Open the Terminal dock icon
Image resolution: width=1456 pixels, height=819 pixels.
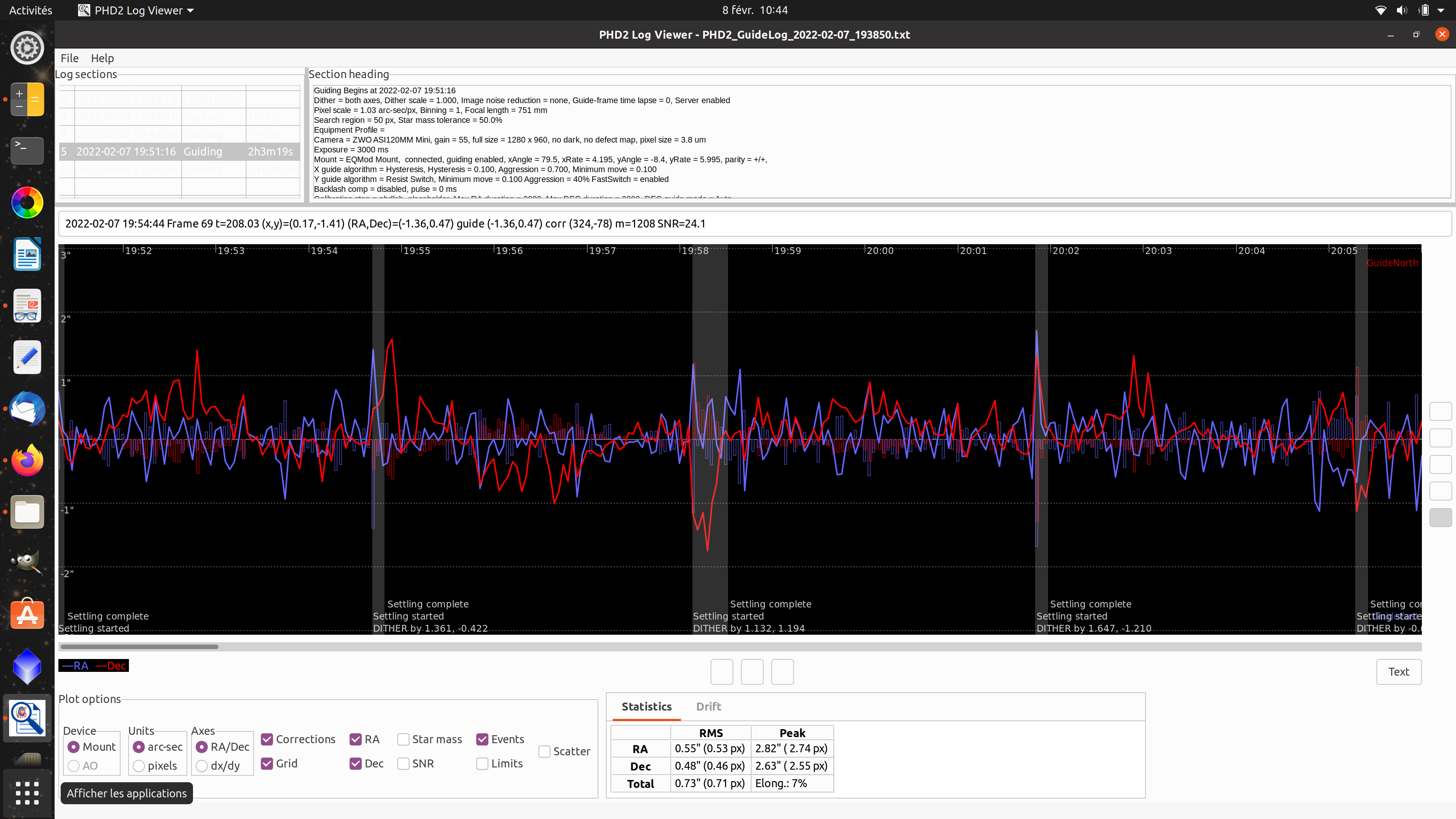[27, 151]
